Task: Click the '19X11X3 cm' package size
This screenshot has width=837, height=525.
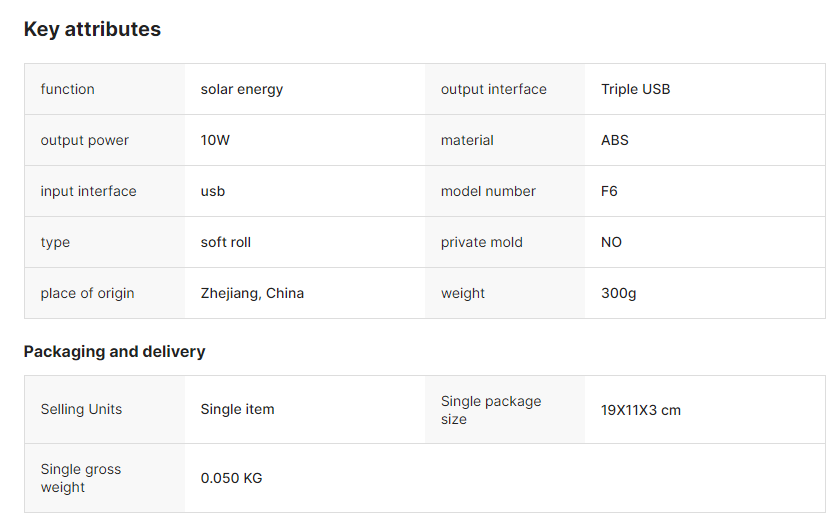Action: click(x=641, y=410)
